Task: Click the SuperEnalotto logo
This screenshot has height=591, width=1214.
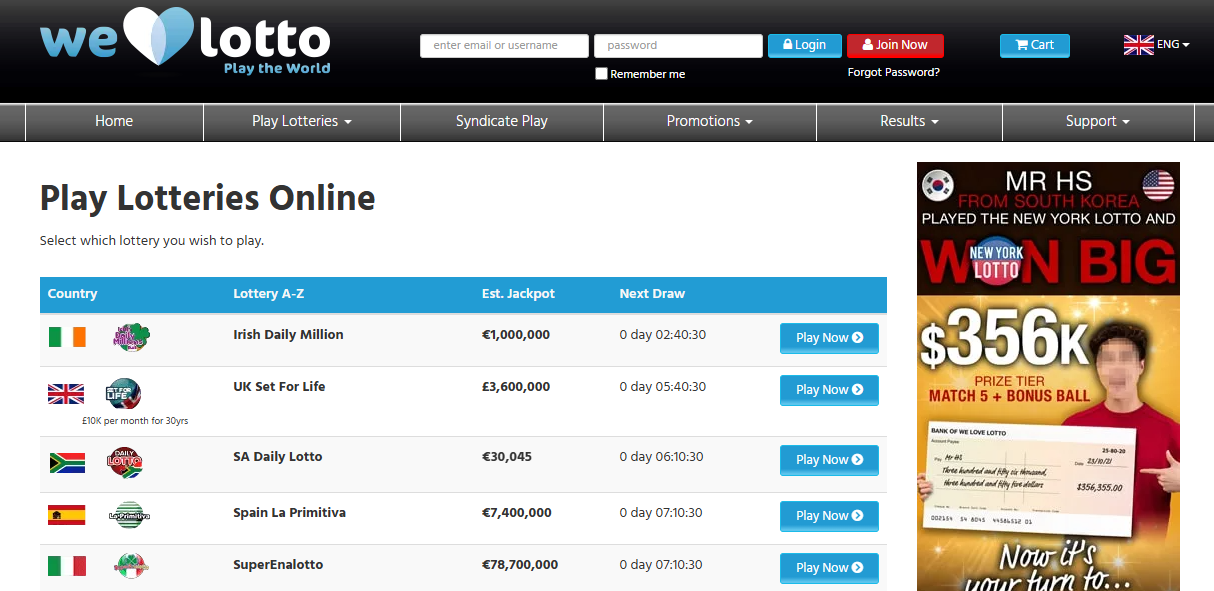Action: coord(130,566)
